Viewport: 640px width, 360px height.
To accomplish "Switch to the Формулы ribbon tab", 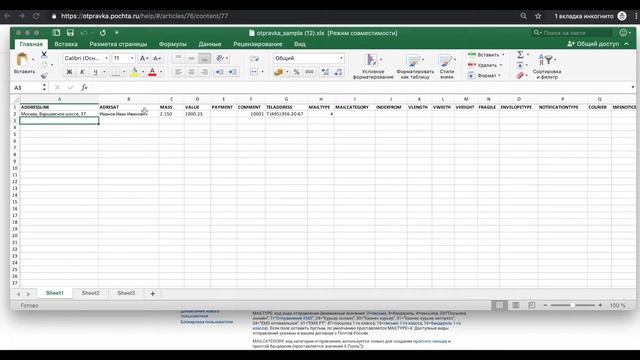I will (x=173, y=44).
